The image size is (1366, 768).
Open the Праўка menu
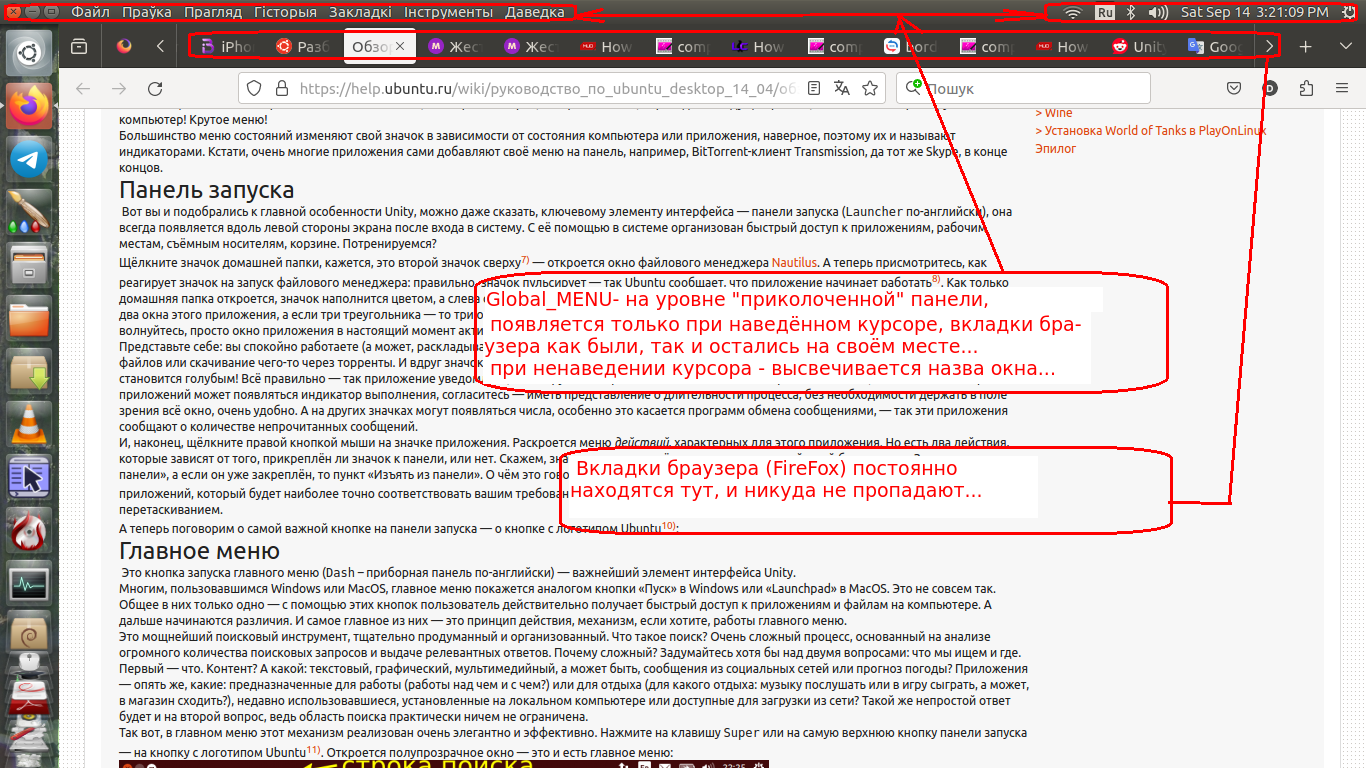pos(147,12)
